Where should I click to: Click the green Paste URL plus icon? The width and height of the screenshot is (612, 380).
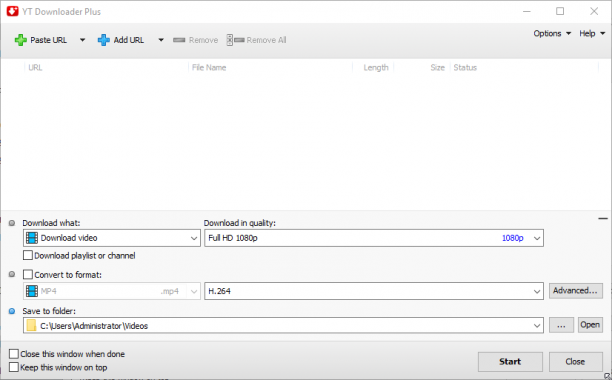[21, 40]
